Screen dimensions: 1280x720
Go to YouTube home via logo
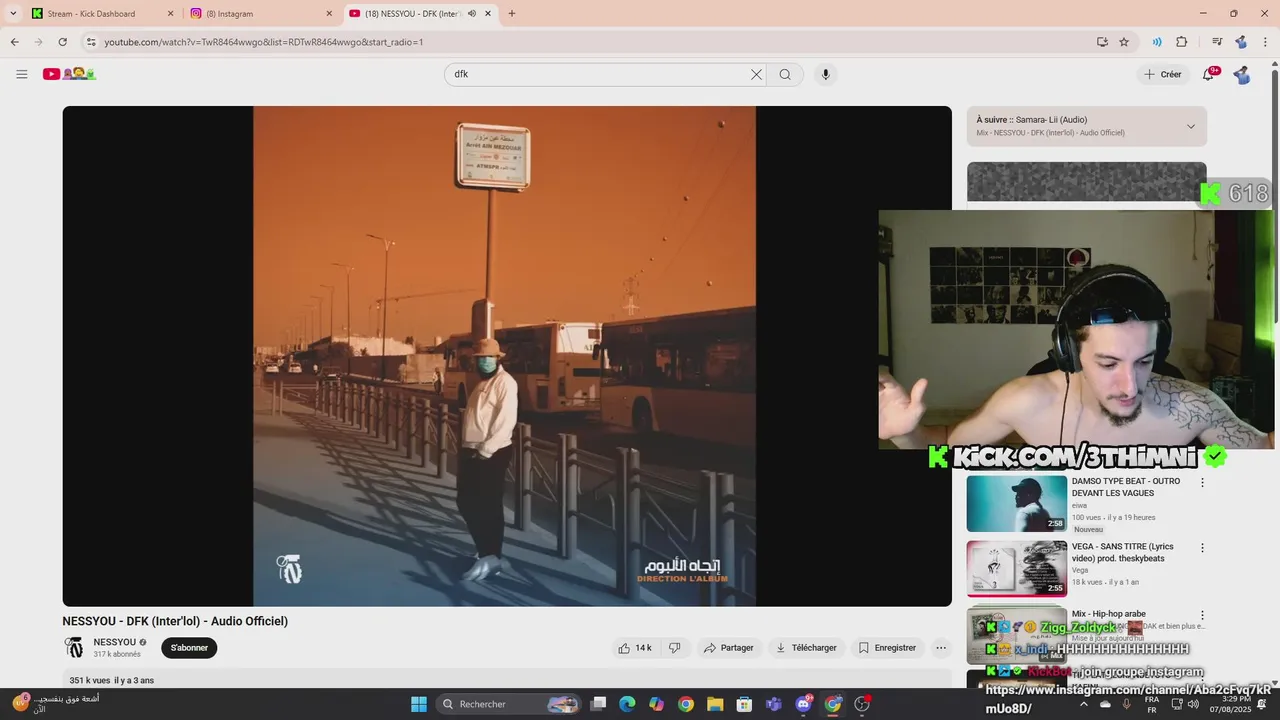pyautogui.click(x=69, y=74)
